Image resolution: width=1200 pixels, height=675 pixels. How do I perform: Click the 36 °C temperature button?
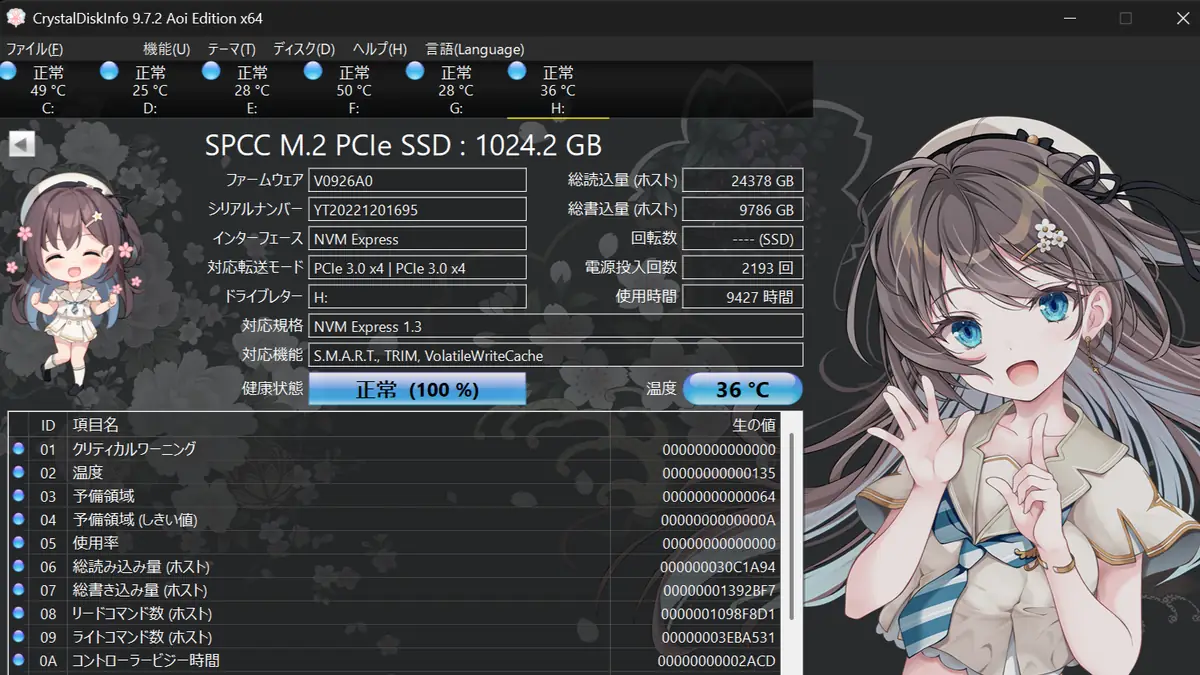coord(742,389)
